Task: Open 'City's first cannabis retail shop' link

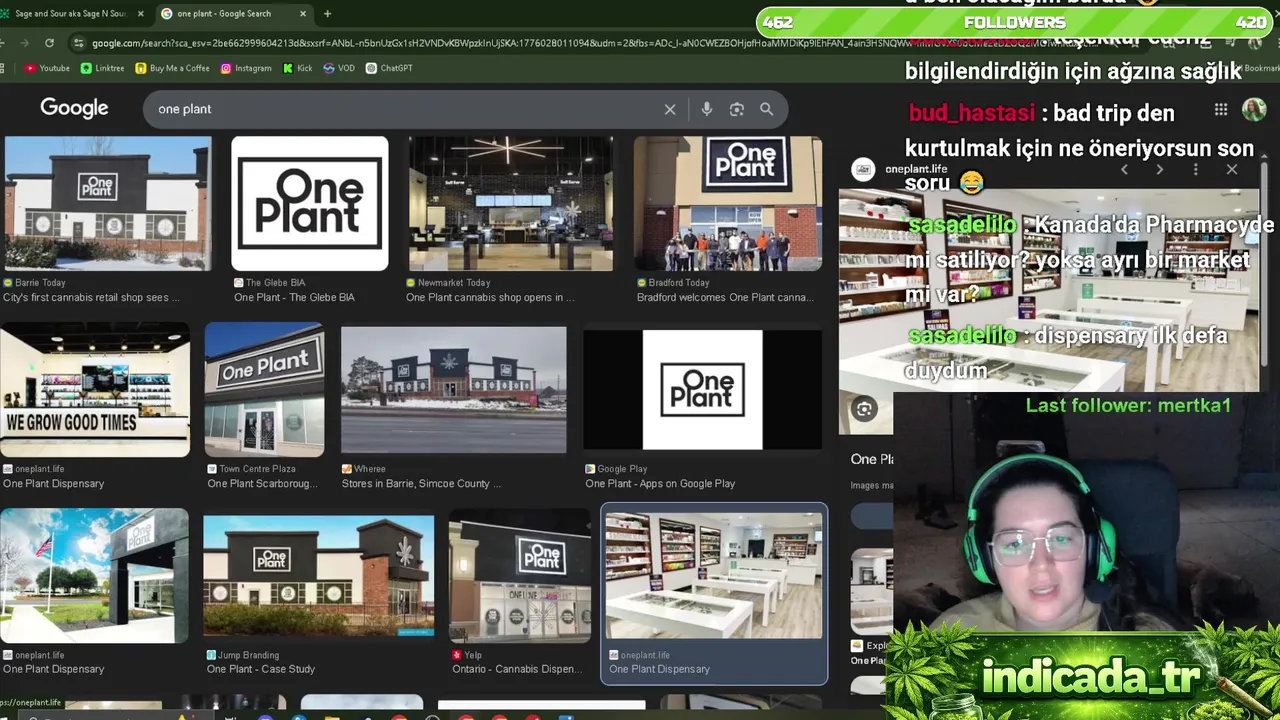Action: (92, 297)
